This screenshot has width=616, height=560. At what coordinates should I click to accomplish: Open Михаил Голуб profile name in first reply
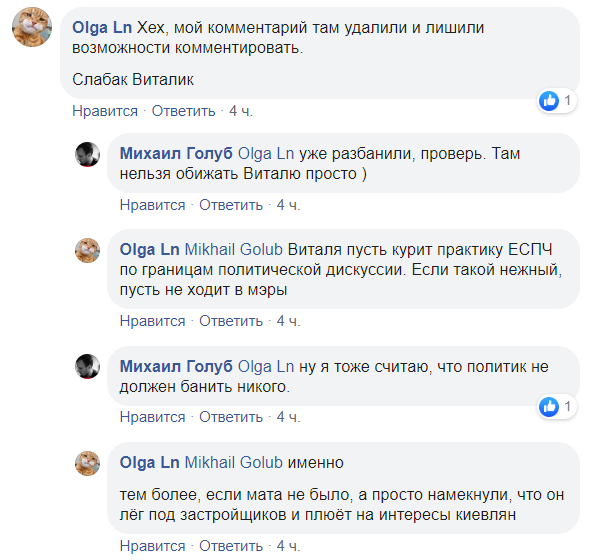(176, 153)
